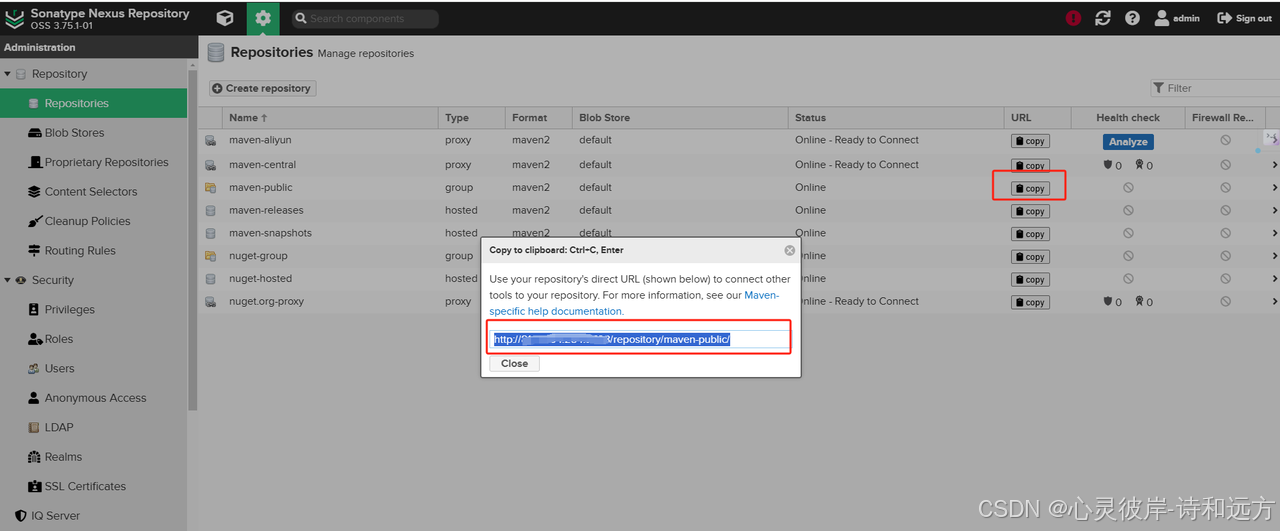Click Create repository button
Viewport: 1280px width, 531px height.
pos(262,88)
